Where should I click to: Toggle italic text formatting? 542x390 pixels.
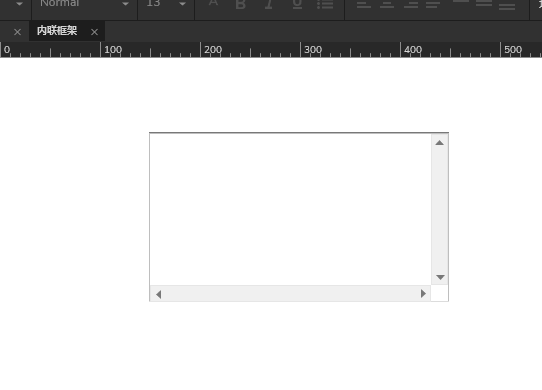[269, 4]
